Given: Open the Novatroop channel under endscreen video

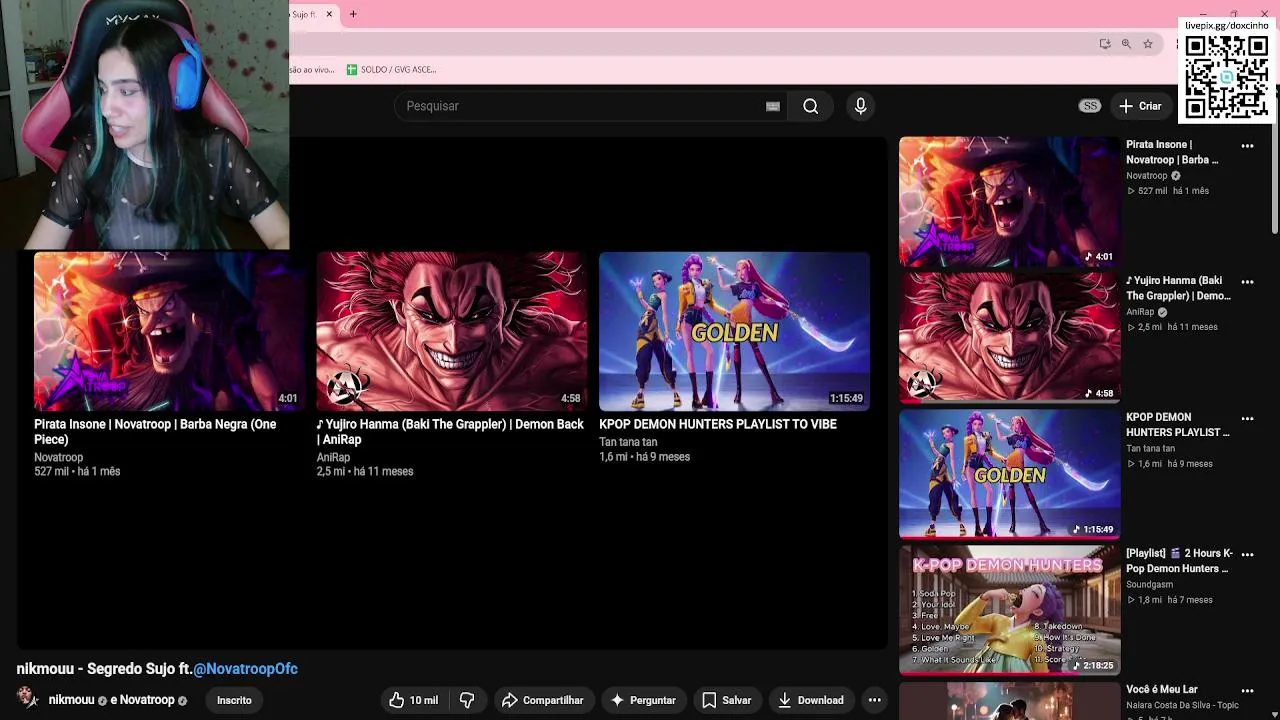Looking at the screenshot, I should (x=58, y=457).
